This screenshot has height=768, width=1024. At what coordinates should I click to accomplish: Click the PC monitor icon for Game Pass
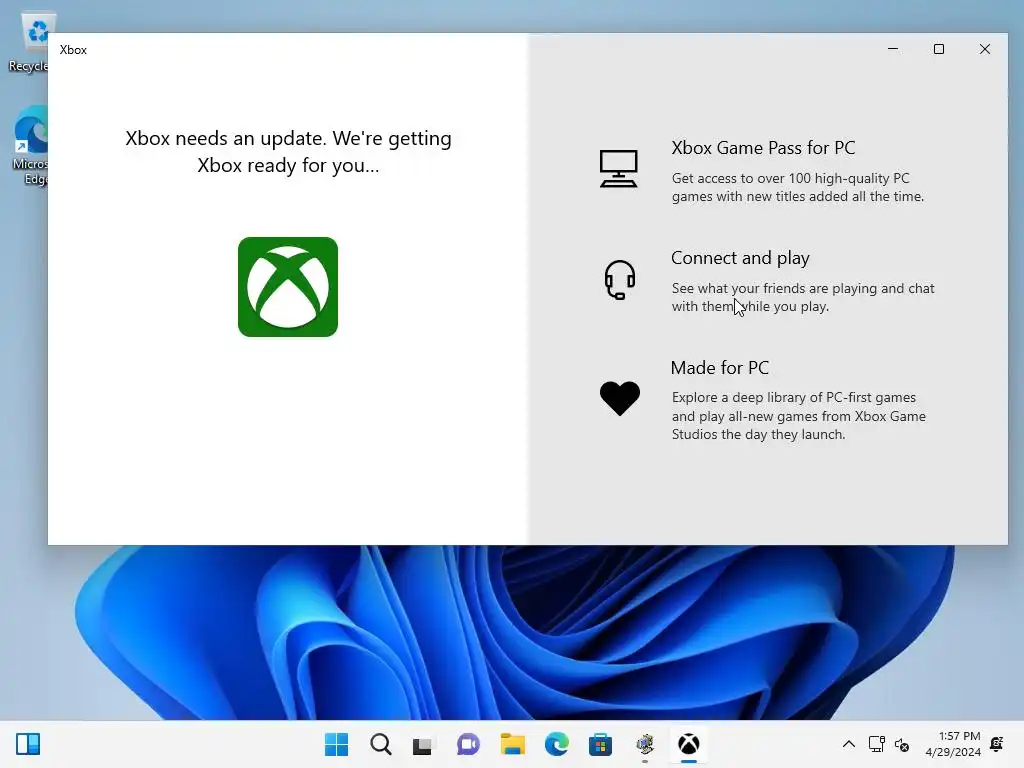coord(618,168)
